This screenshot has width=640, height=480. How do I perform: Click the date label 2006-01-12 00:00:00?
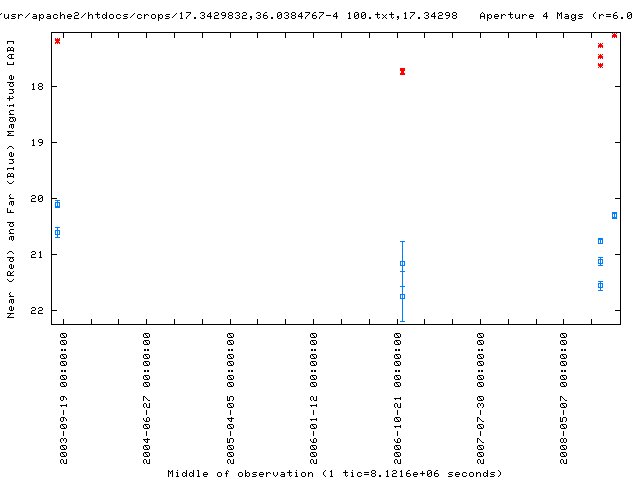tap(313, 398)
